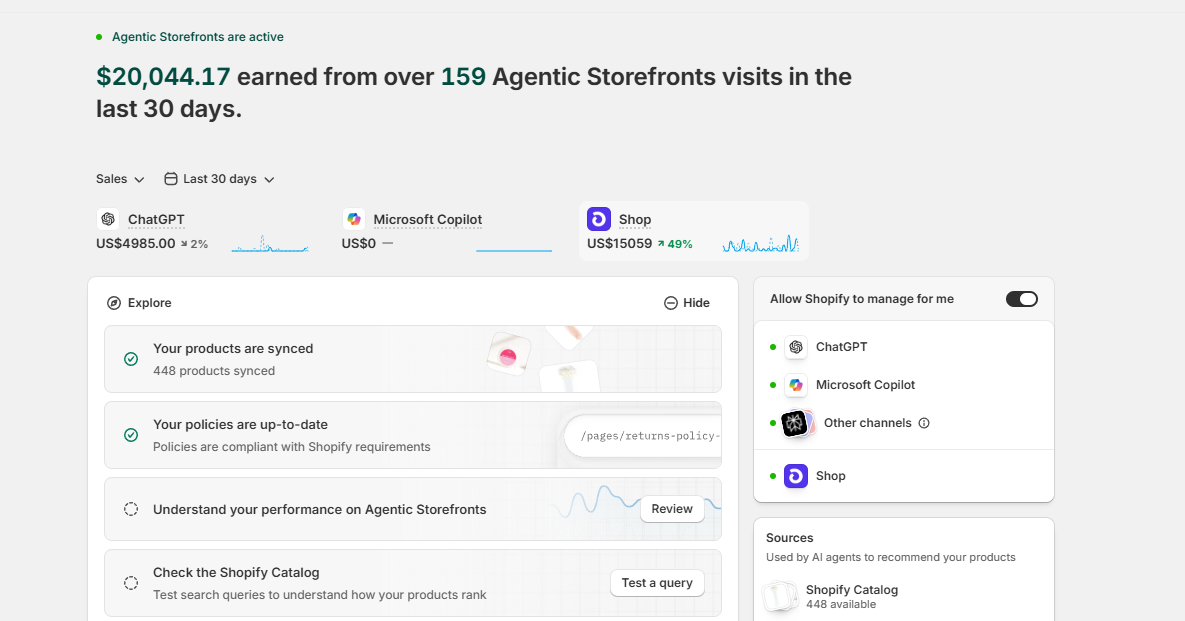Select the Microsoft Copilot channel row
This screenshot has height=621, width=1185.
coord(904,385)
